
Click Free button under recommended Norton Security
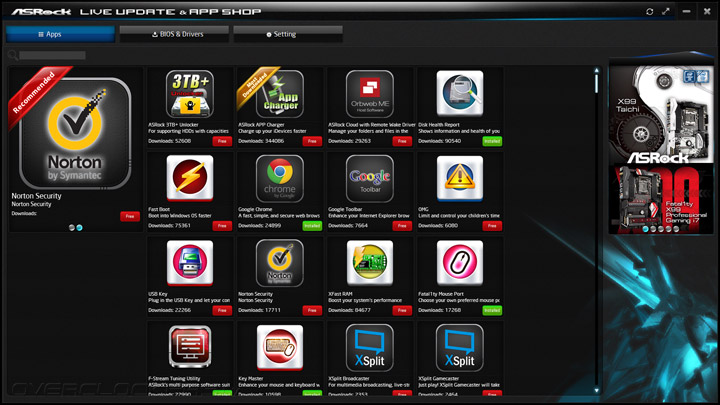130,216
